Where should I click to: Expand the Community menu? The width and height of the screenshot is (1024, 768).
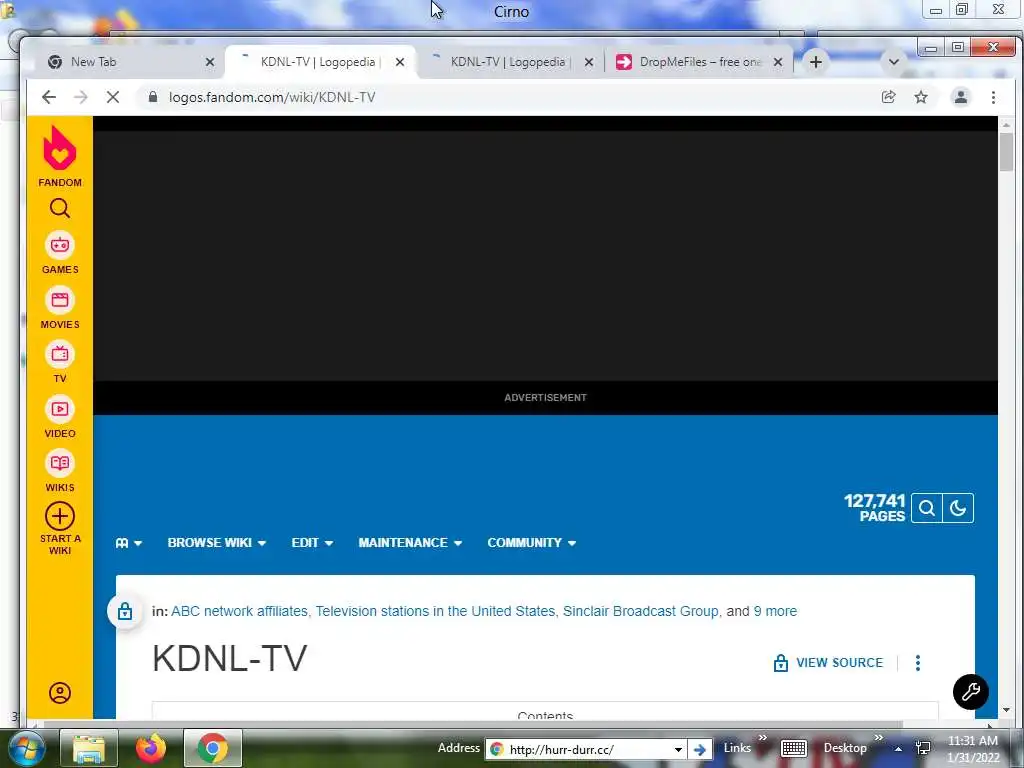click(532, 543)
